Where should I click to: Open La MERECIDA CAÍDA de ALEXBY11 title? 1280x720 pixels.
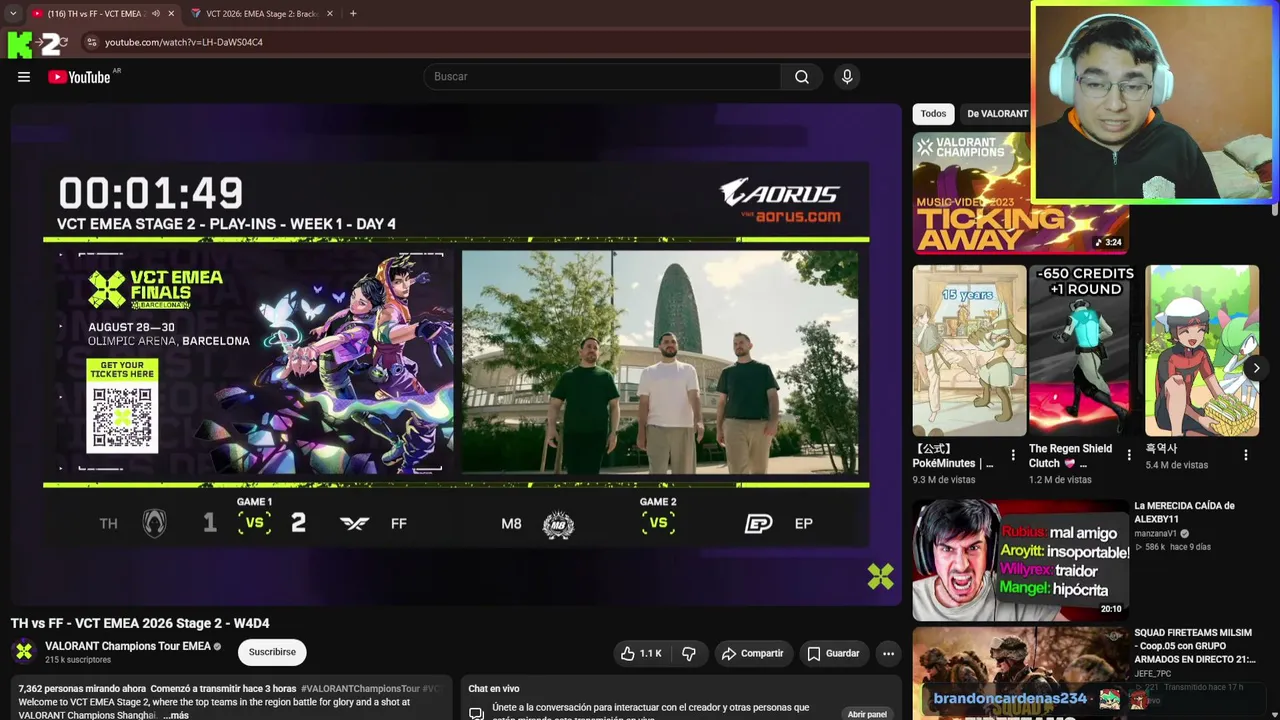point(1184,512)
